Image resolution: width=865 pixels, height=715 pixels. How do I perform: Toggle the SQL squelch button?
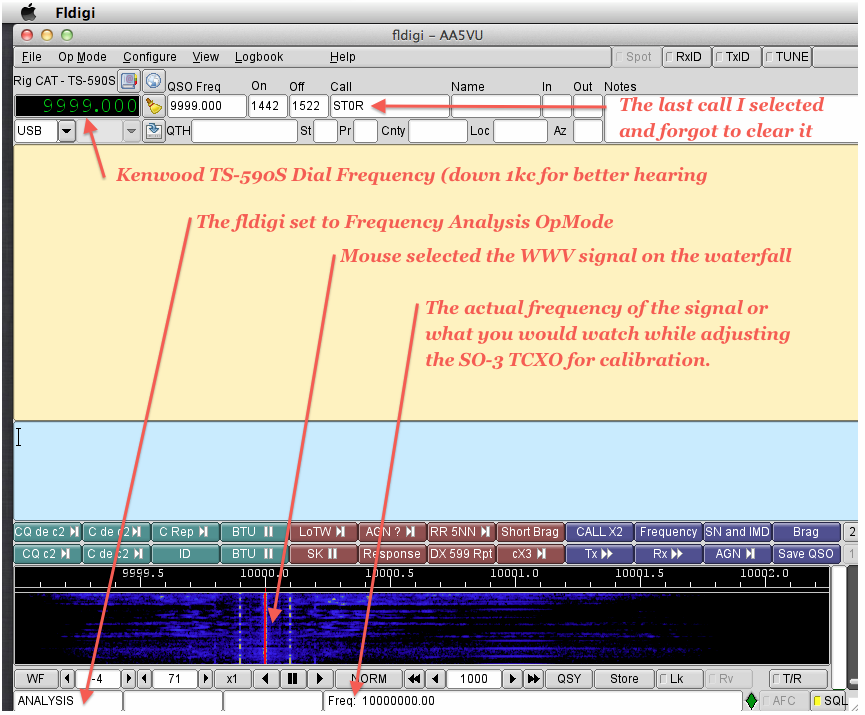pos(830,701)
